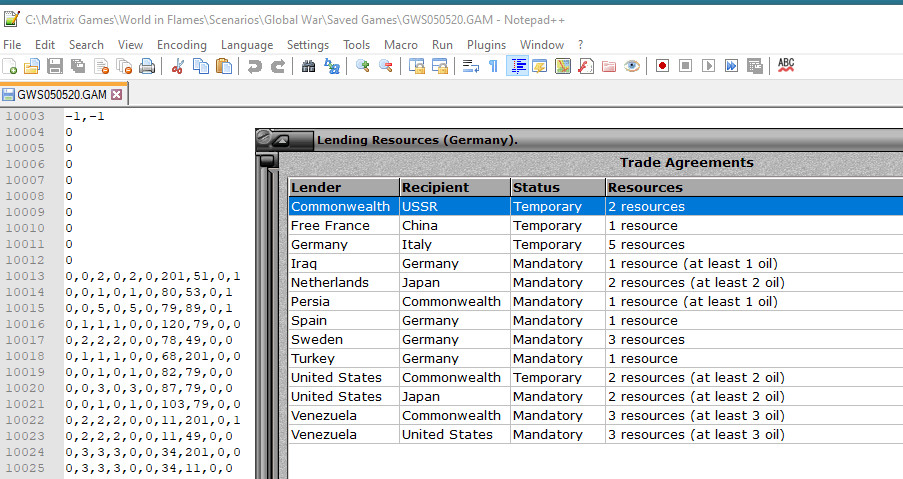
Task: Click the Lender column header
Action: click(x=344, y=187)
